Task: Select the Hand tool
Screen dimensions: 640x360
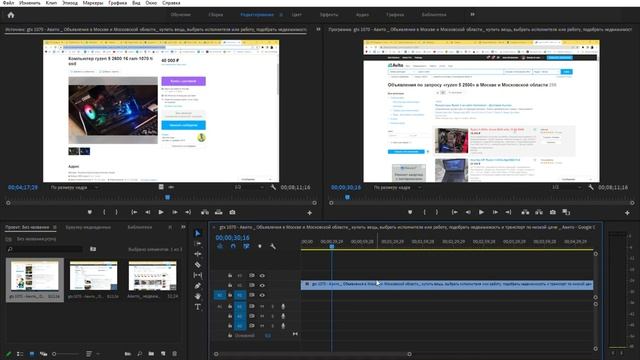Action: [198, 296]
